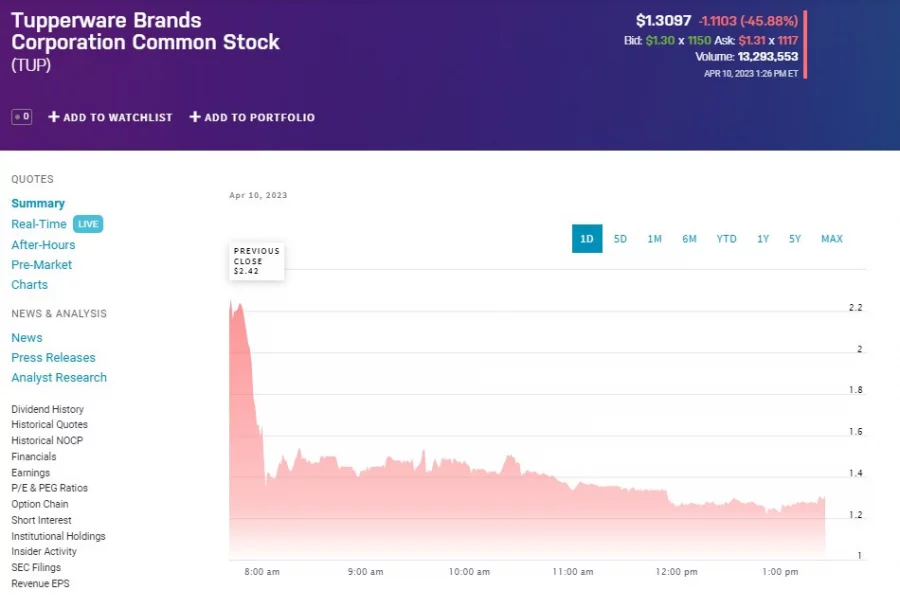The image size is (900, 608).
Task: Switch to the MAX chart timeframe
Action: point(832,239)
